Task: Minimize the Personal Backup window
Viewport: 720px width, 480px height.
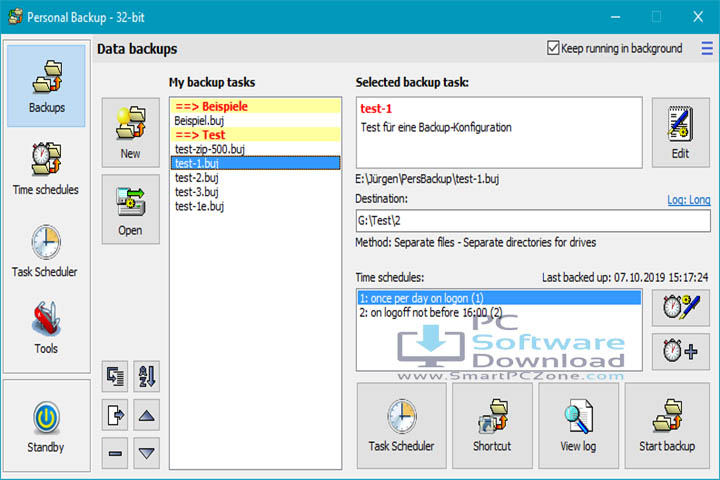Action: point(616,17)
